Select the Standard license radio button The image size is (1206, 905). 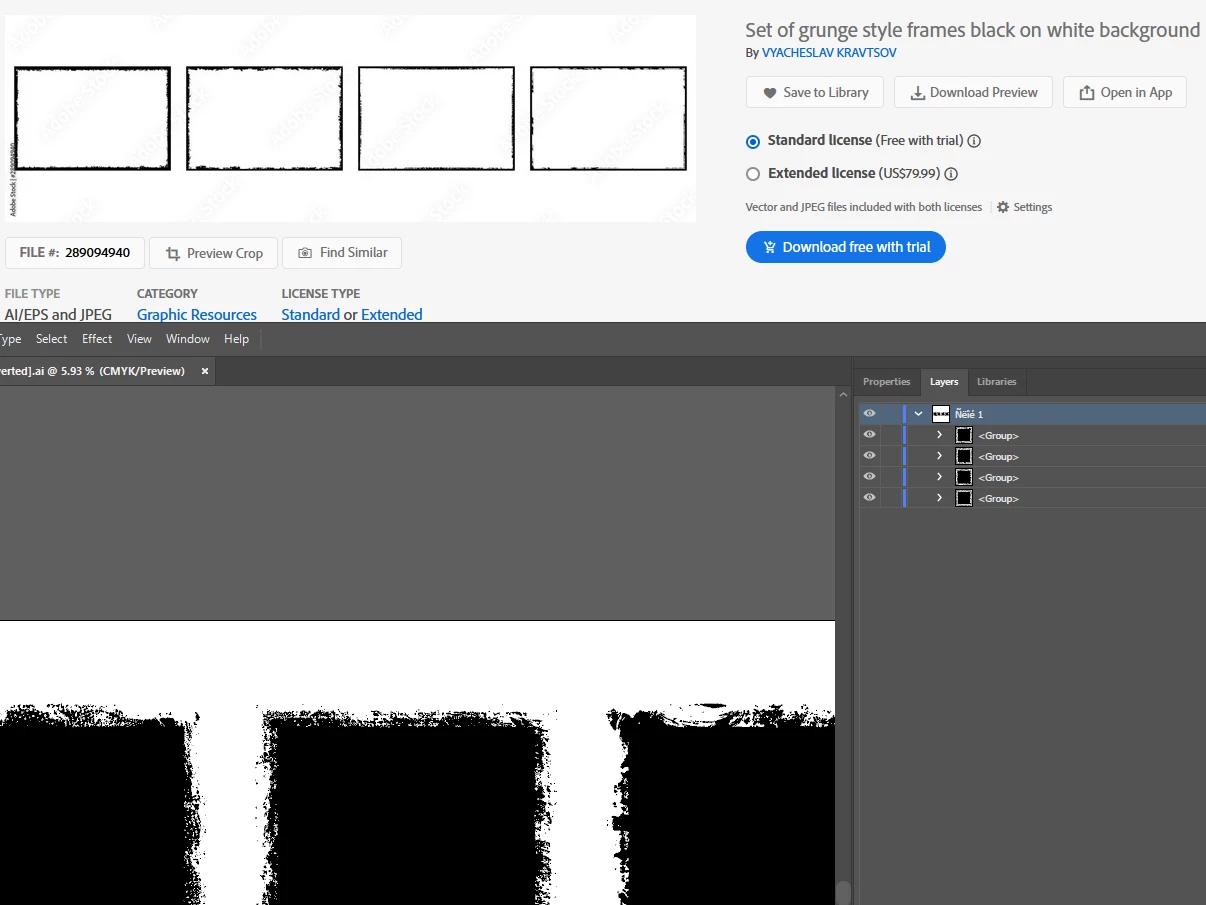[753, 141]
